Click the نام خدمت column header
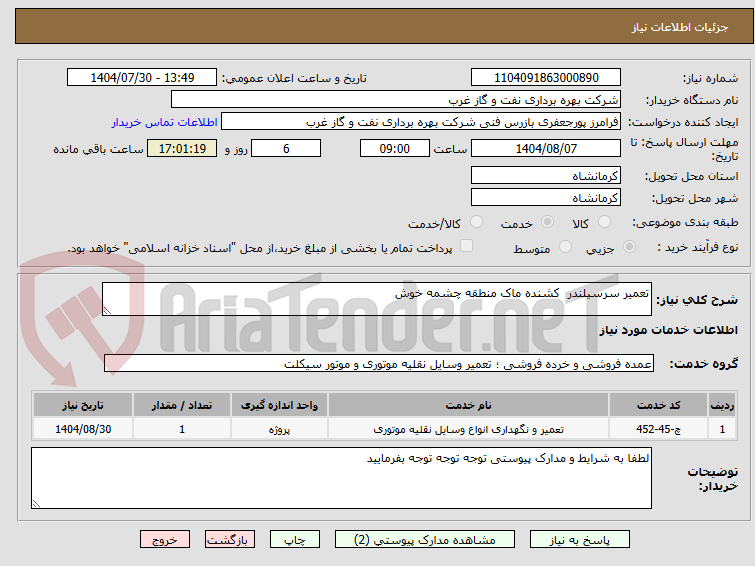 click(x=469, y=405)
